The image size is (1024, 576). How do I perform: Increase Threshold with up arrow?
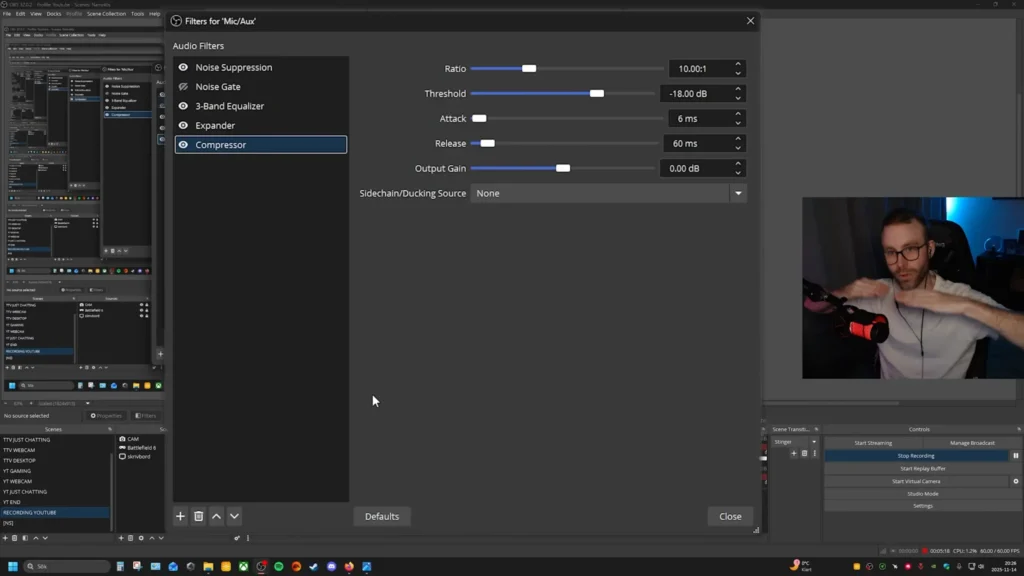pyautogui.click(x=738, y=89)
